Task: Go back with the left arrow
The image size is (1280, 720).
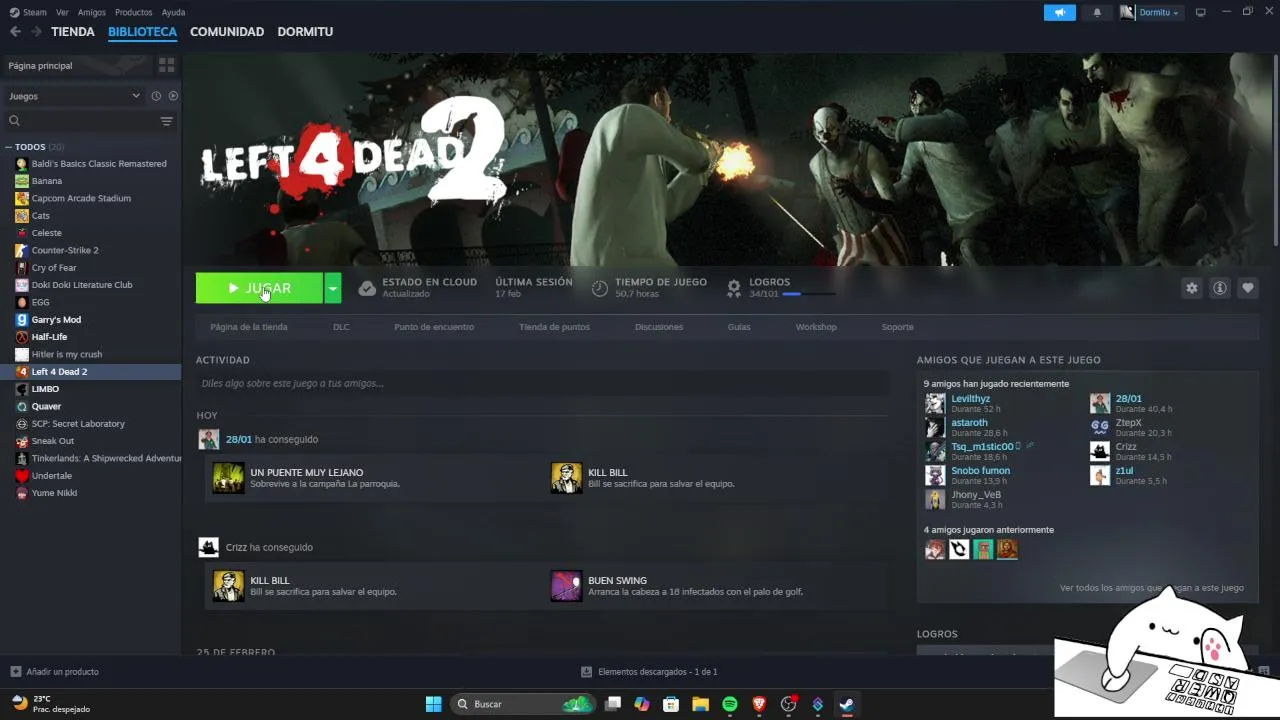Action: coord(15,32)
